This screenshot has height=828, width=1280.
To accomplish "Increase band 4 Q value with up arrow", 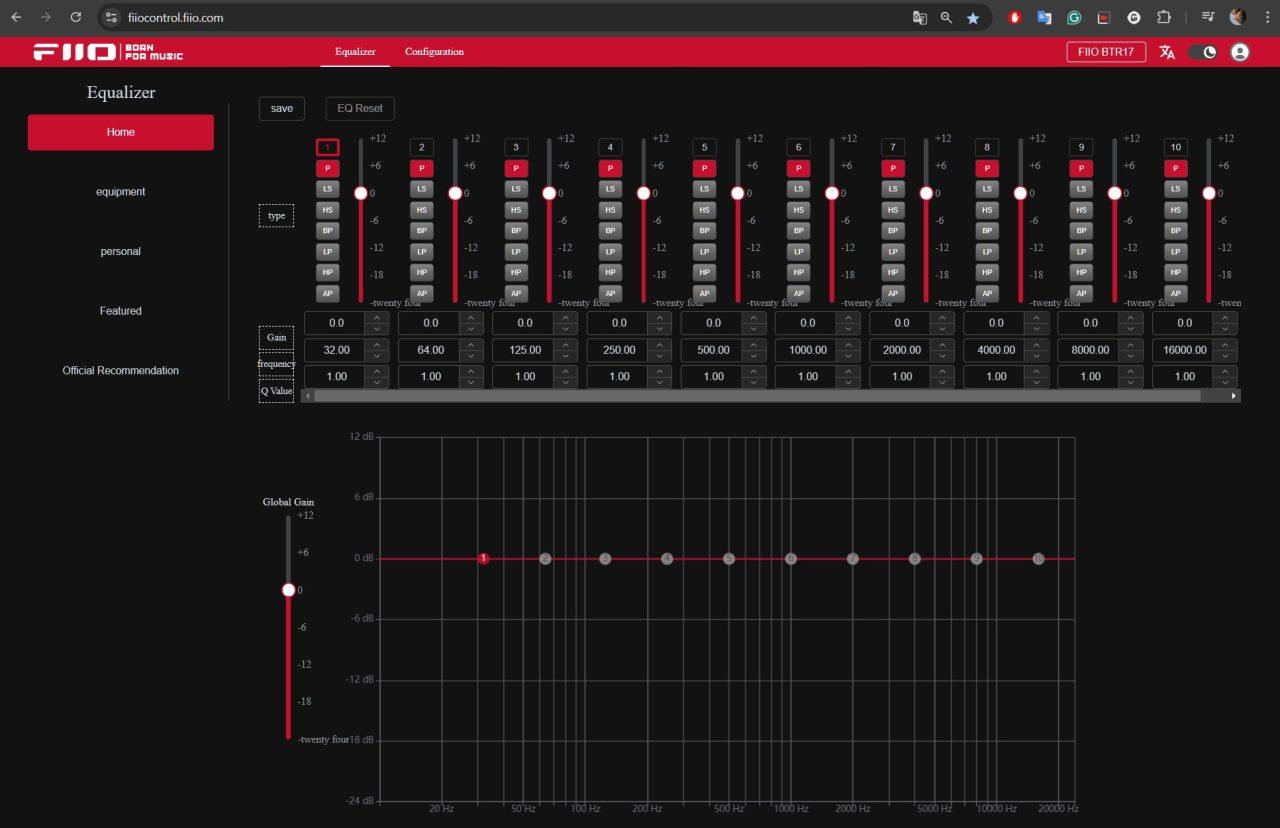I will (658, 372).
